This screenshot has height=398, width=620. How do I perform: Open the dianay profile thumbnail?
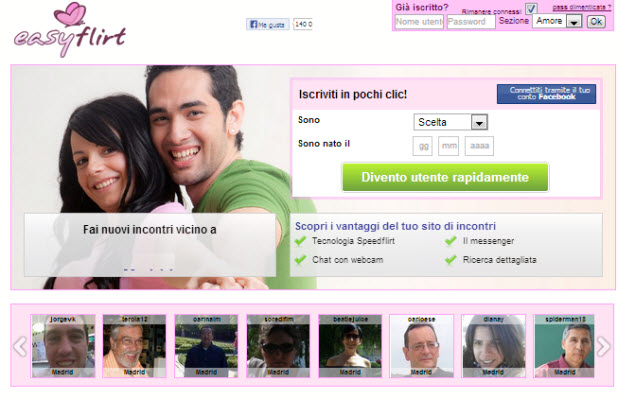493,346
